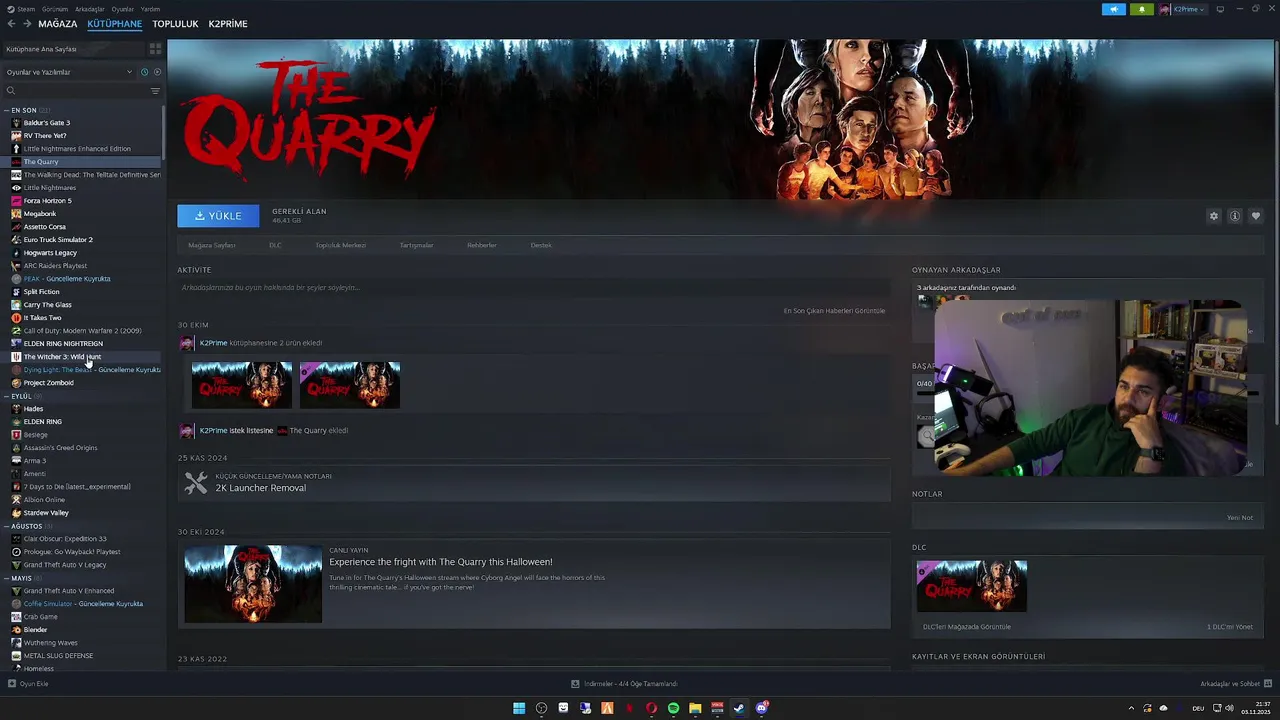
Task: Toggle the ready-to-play filter icon
Action: (157, 72)
